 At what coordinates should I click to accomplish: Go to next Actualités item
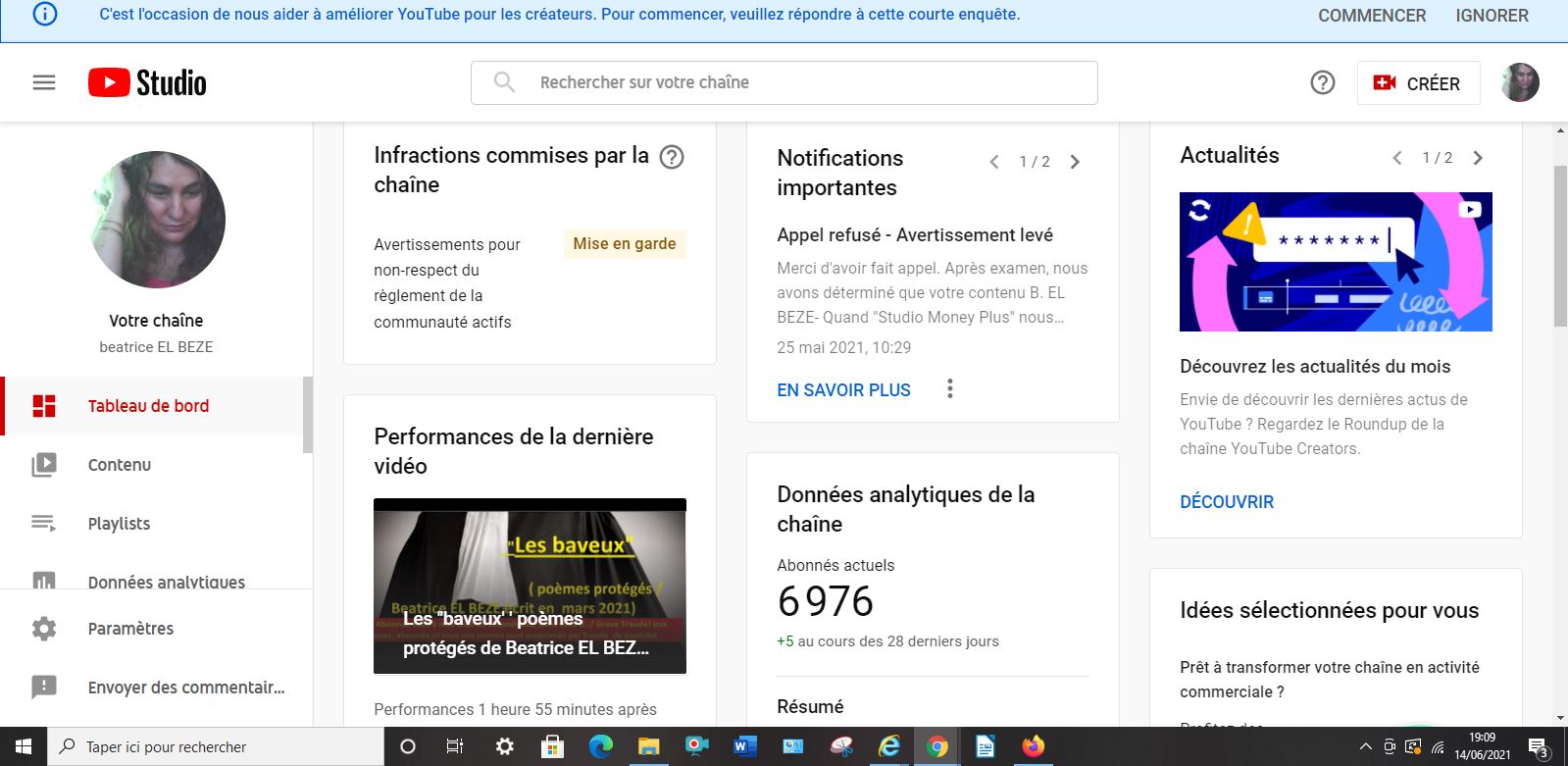pyautogui.click(x=1478, y=158)
